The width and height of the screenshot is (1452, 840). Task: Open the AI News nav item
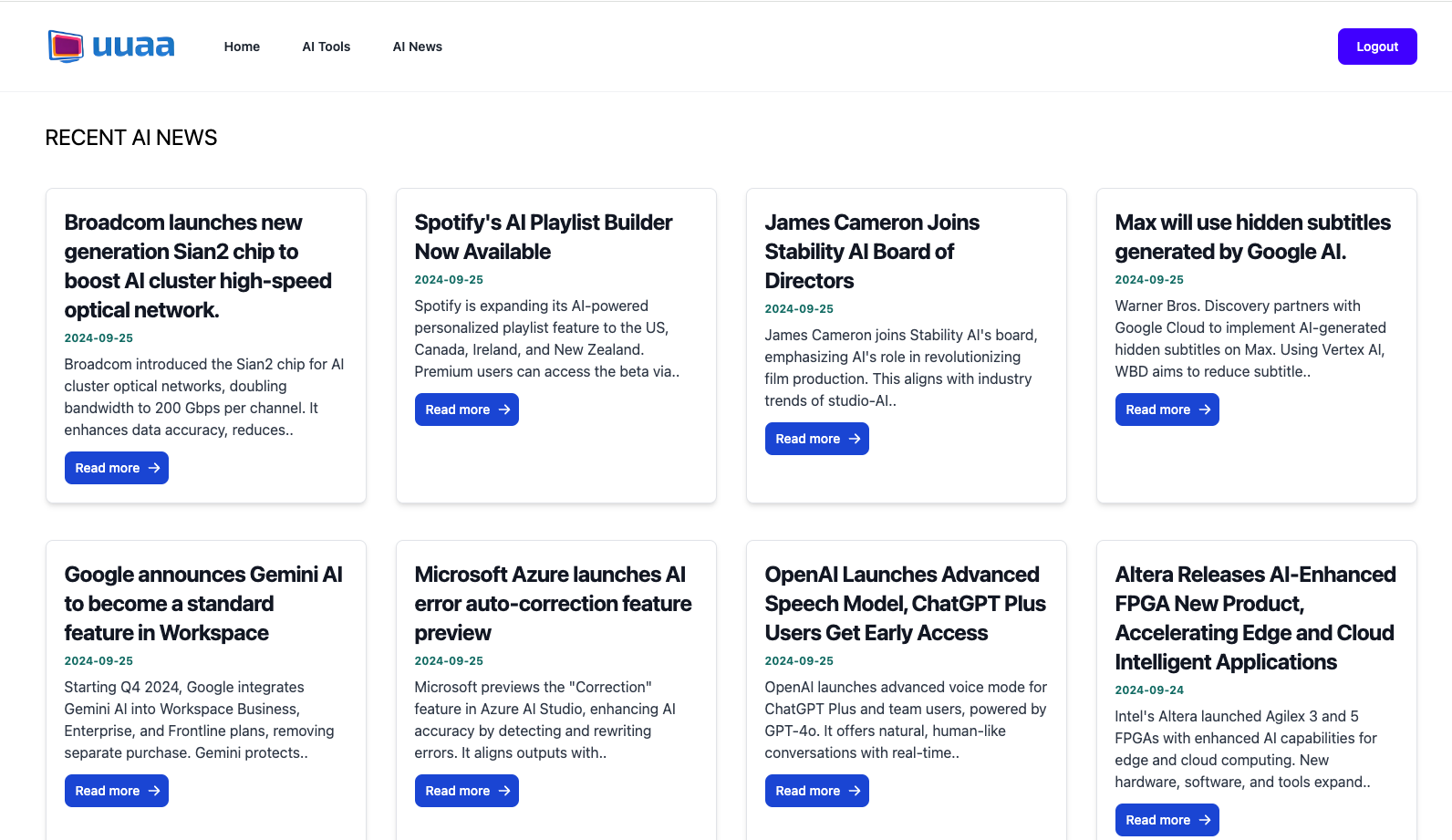[418, 47]
